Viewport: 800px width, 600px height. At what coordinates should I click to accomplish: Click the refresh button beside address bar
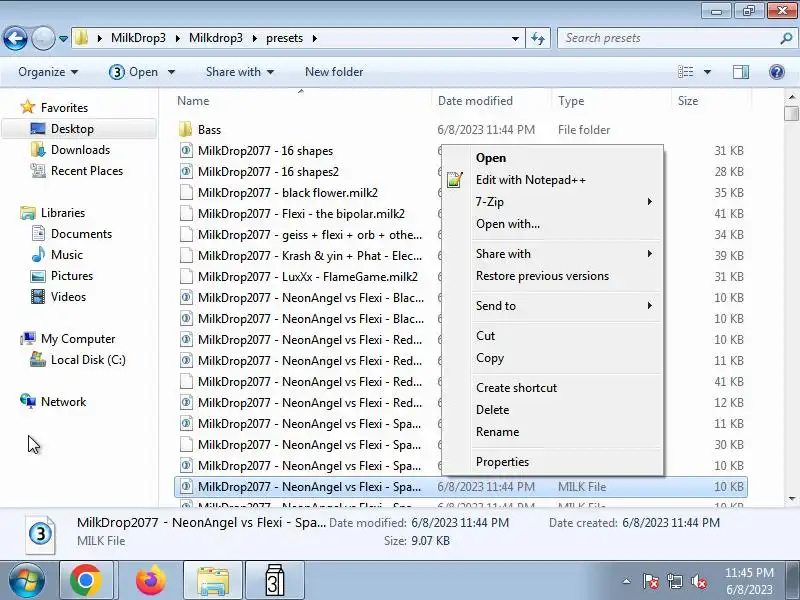point(538,38)
